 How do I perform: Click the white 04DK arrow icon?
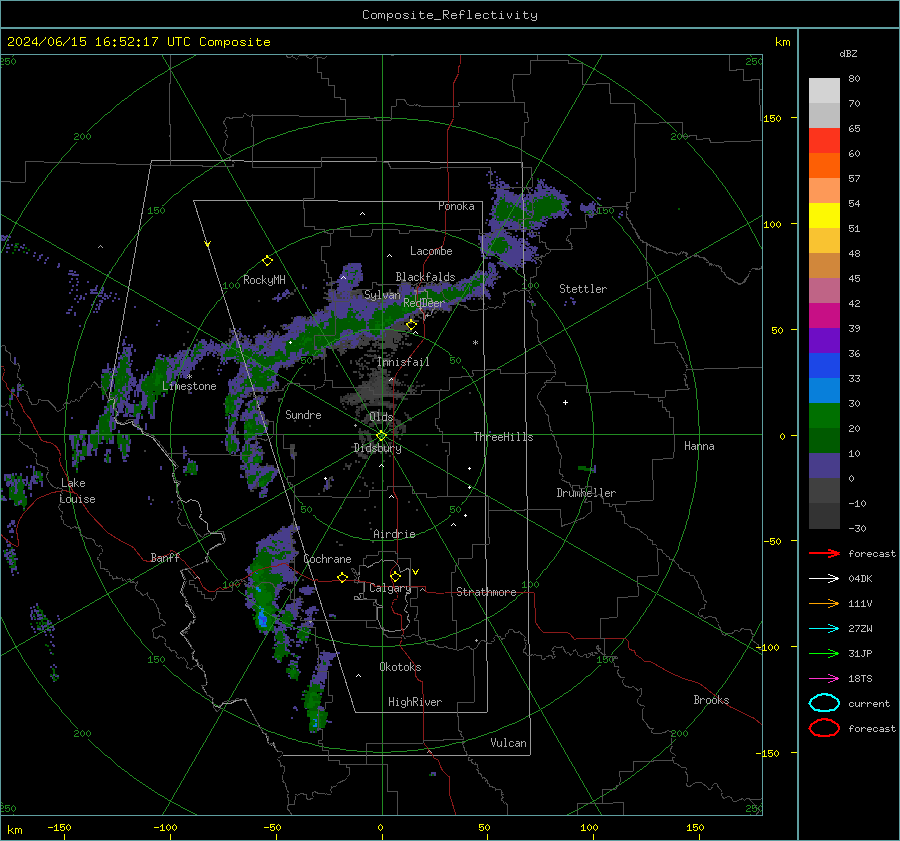824,578
